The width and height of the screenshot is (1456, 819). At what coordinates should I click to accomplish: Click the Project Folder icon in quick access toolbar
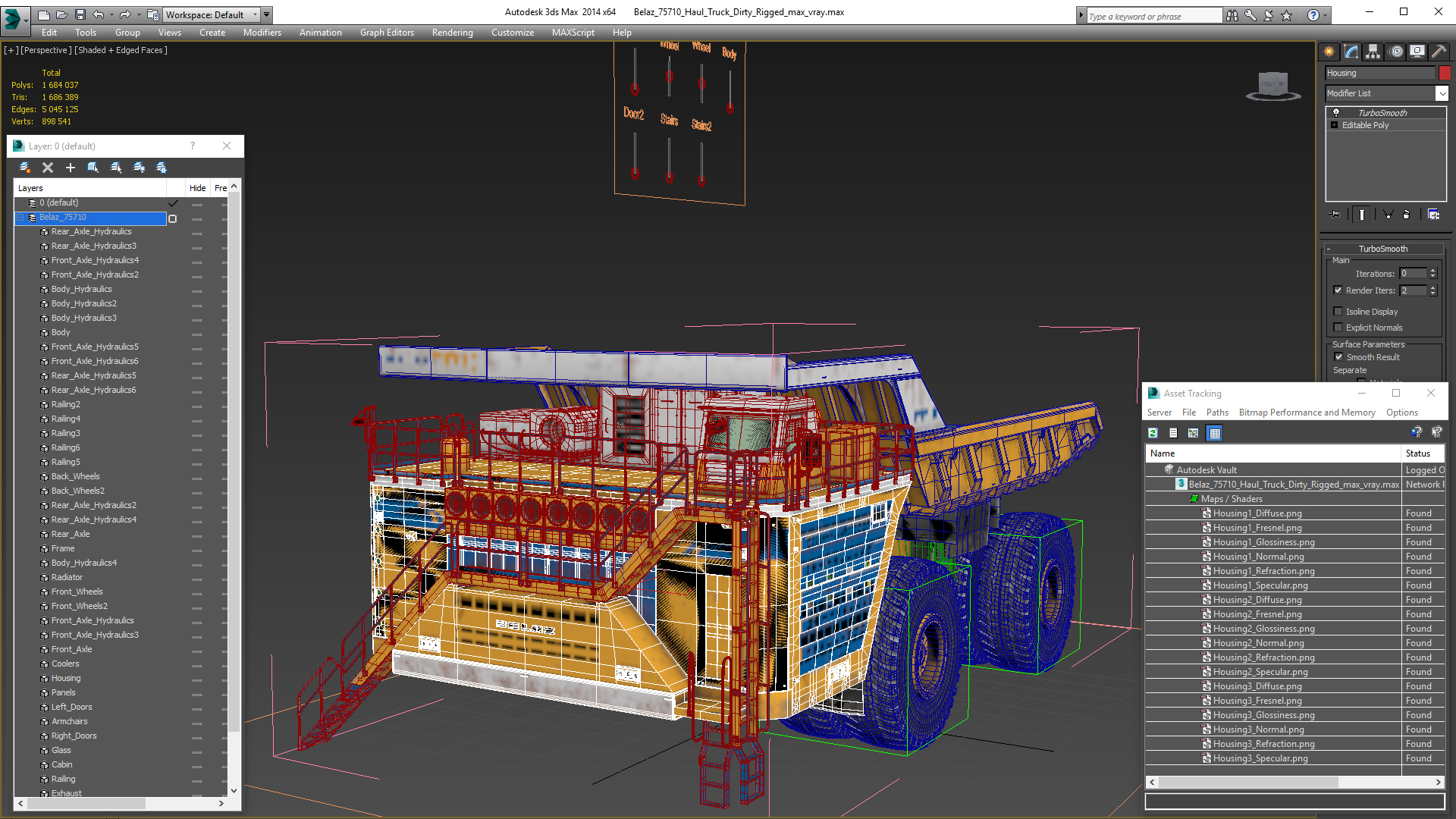tap(152, 14)
